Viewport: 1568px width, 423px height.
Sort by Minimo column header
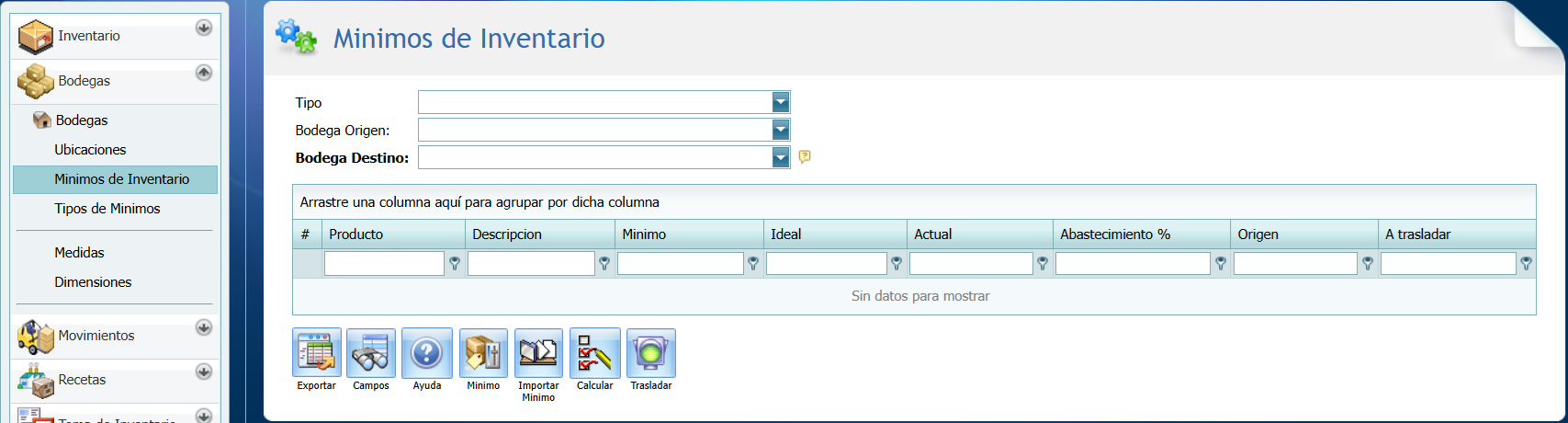click(x=689, y=234)
